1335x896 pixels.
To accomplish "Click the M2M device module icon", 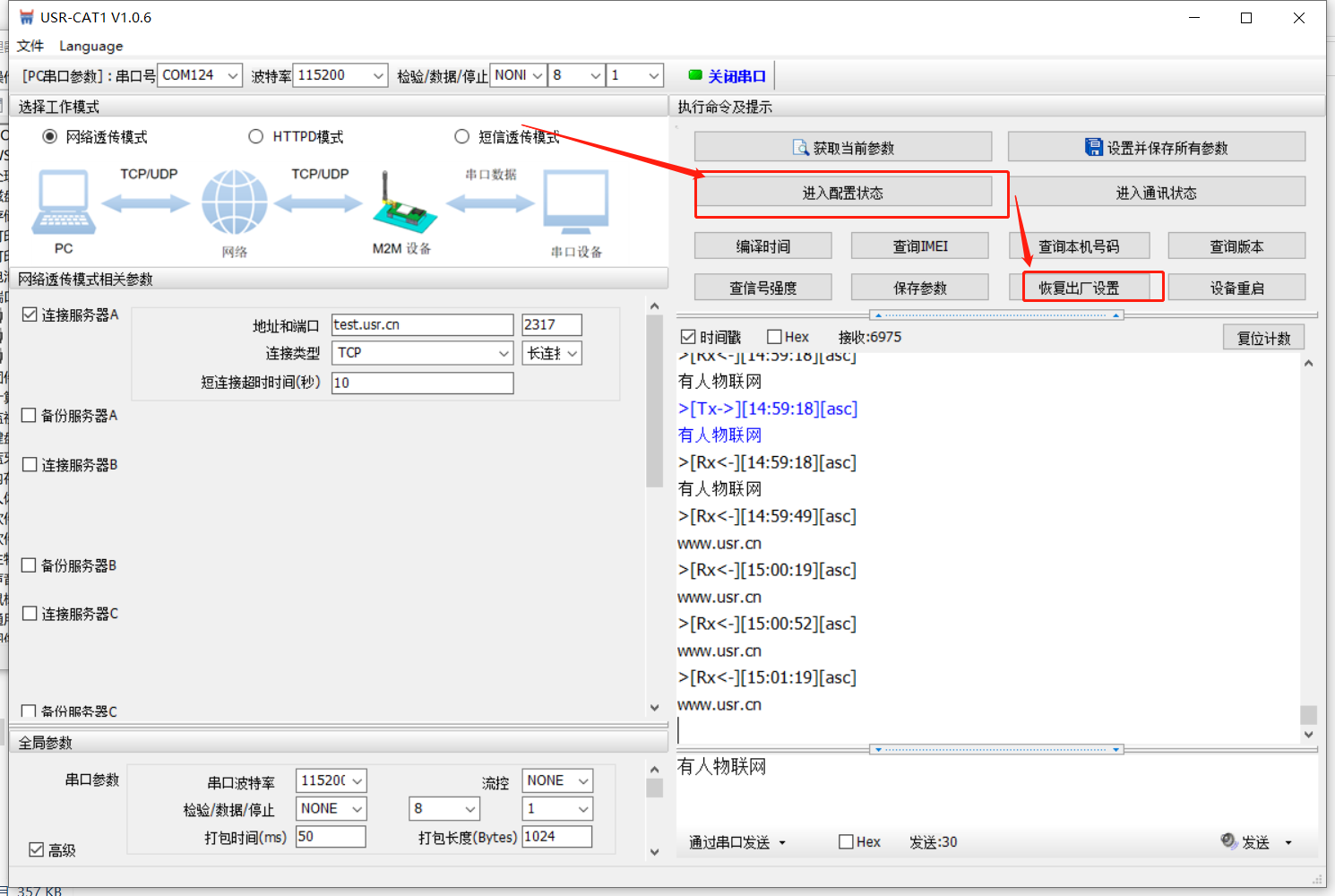I will [403, 204].
